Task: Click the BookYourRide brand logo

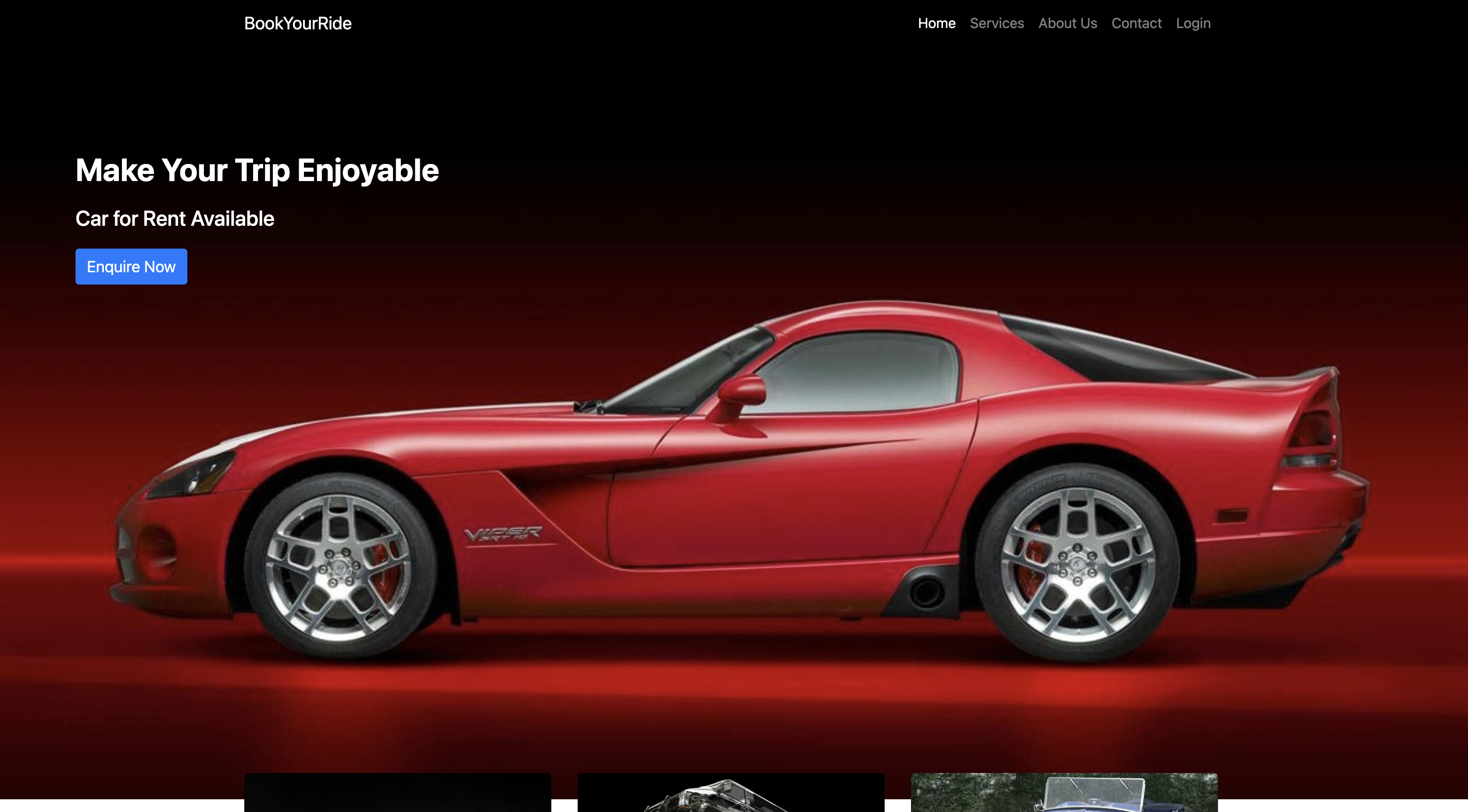Action: [x=297, y=23]
